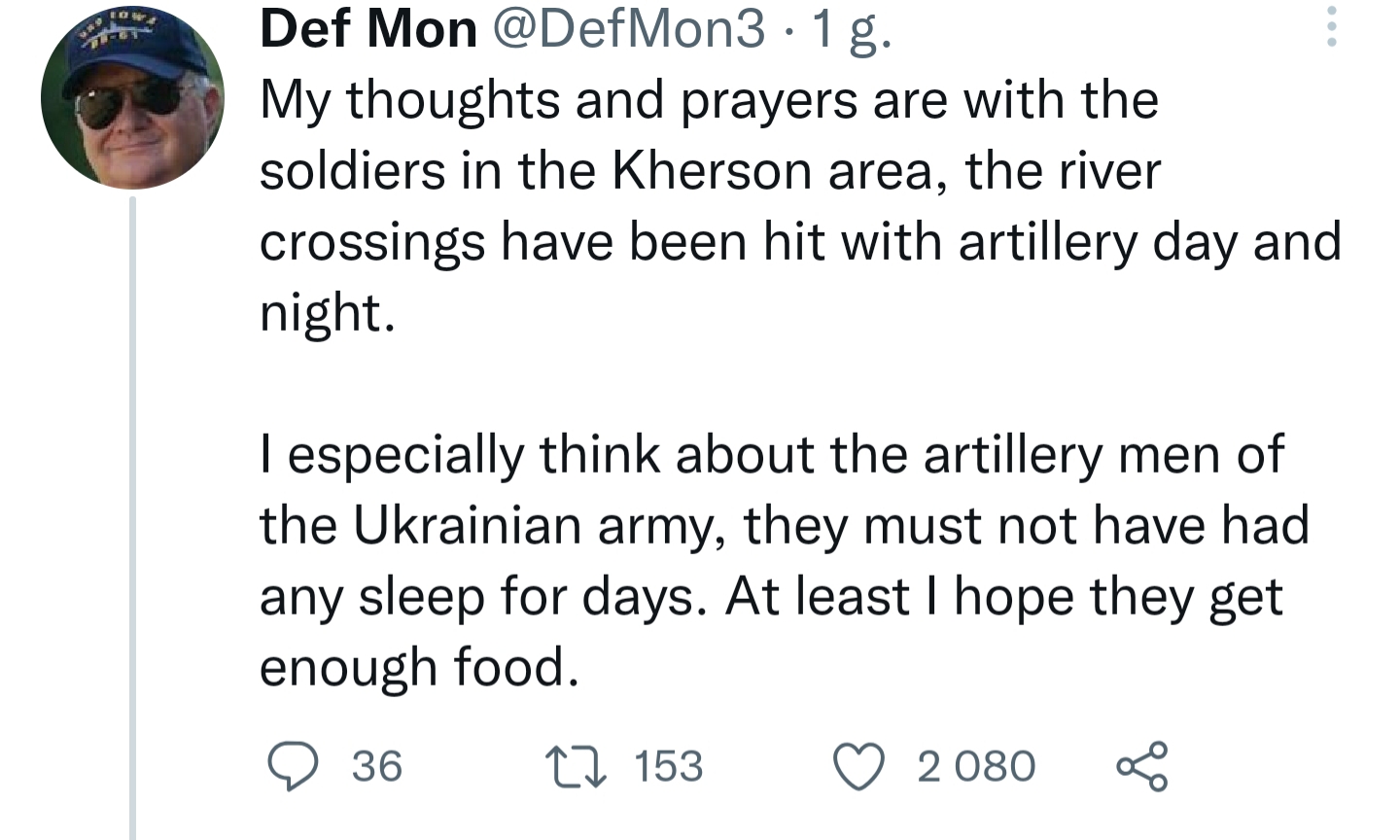This screenshot has height=840, width=1400.
Task: Open the tweet via its first paragraph
Action: 800,206
